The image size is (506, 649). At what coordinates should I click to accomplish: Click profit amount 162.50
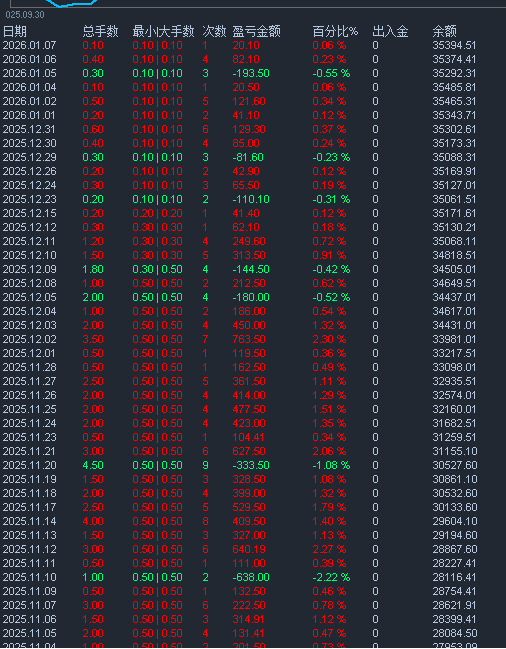tap(249, 368)
